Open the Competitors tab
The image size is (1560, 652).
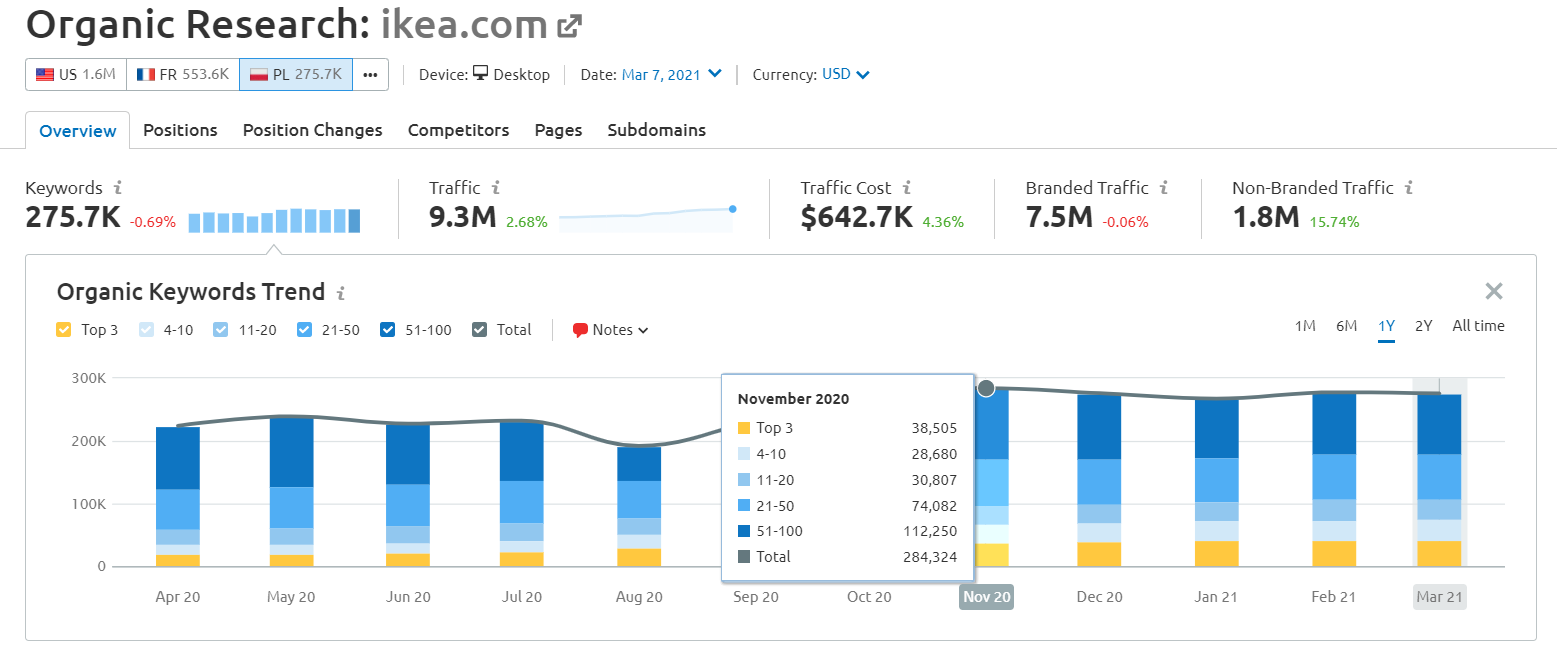(x=459, y=130)
